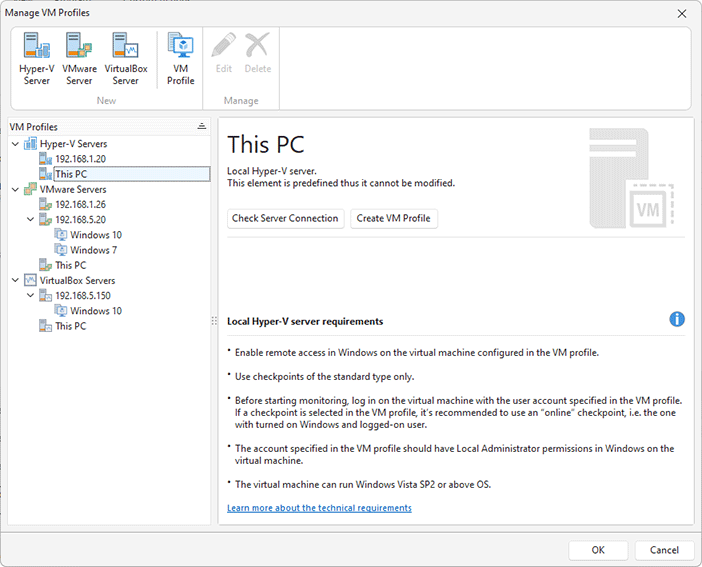Viewport: 702px width, 567px height.
Task: Collapse the VMware Servers tree node
Action: point(15,189)
